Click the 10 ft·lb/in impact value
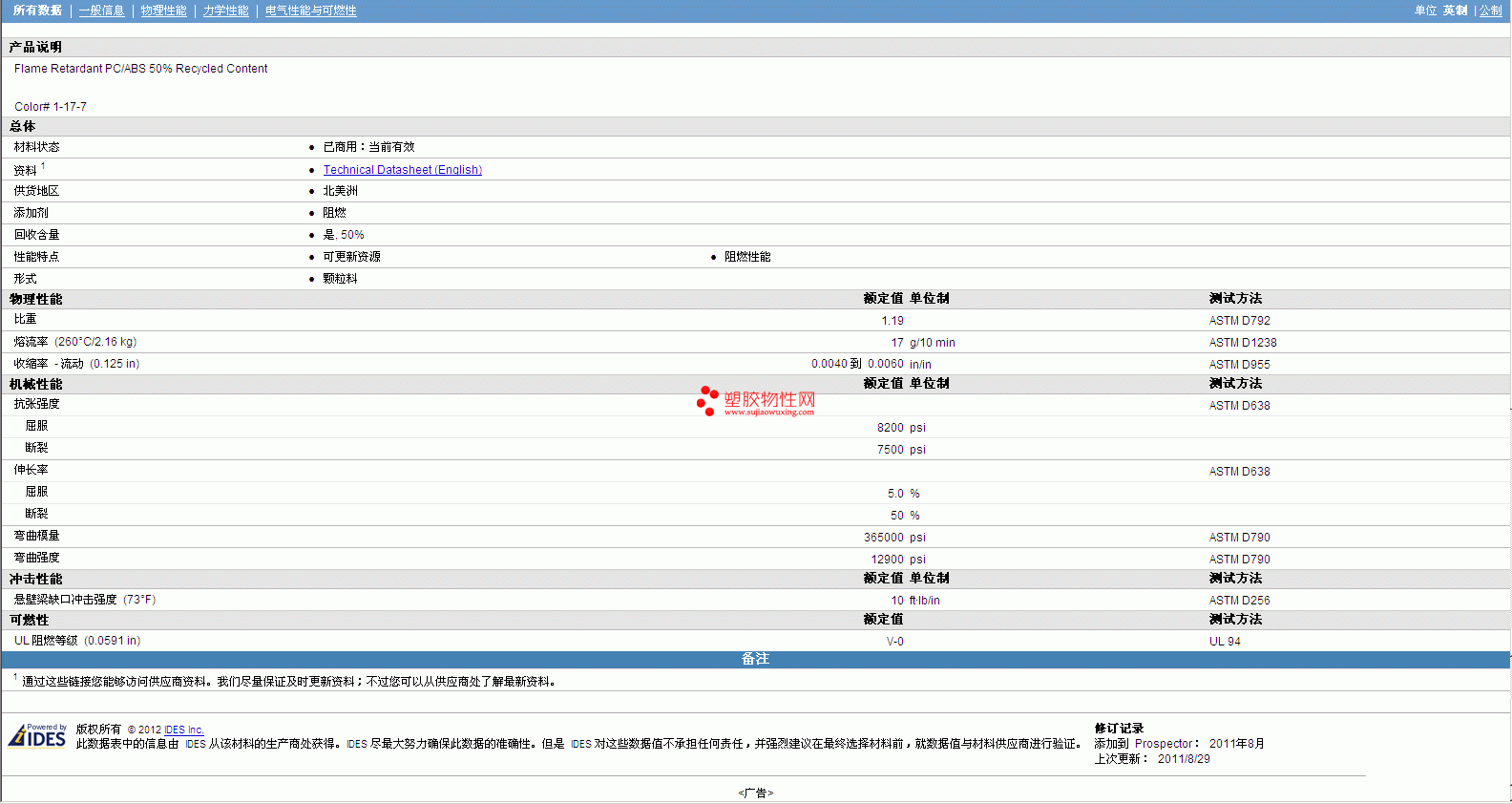The height and width of the screenshot is (804, 1512). [914, 601]
